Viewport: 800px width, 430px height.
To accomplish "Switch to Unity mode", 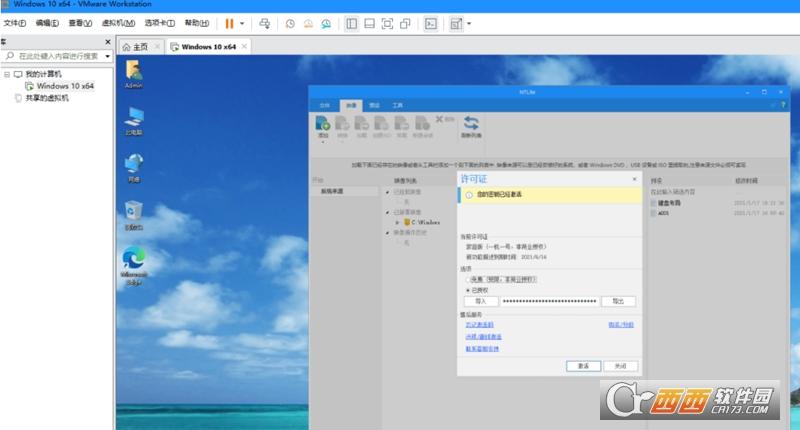I will pyautogui.click(x=405, y=23).
